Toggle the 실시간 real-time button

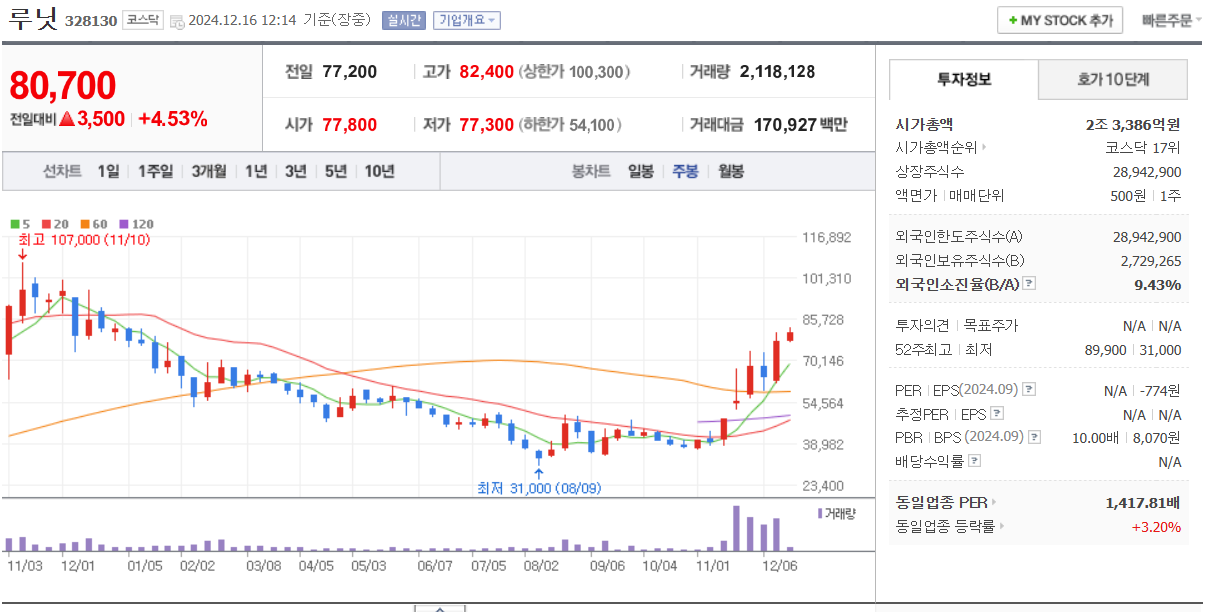[x=403, y=20]
